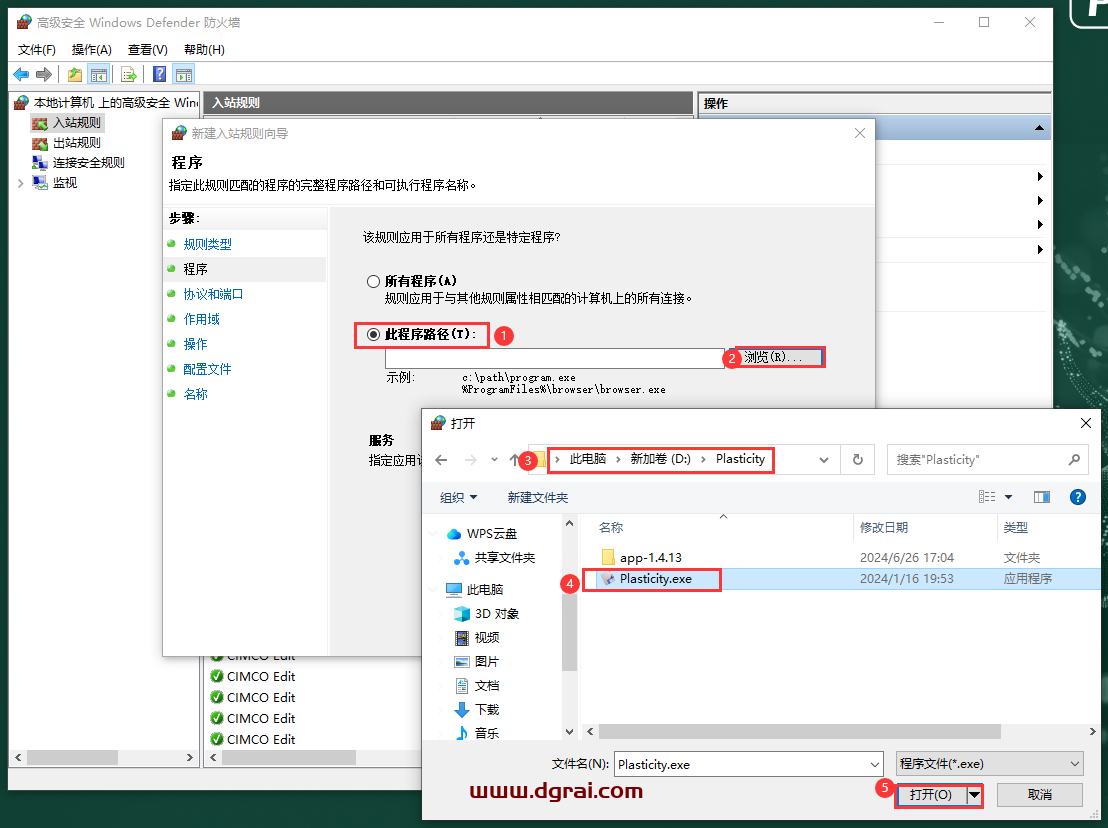Viewport: 1108px width, 828px height.
Task: Click 新加卷 (D:) in the address breadcrumb
Action: pos(661,459)
